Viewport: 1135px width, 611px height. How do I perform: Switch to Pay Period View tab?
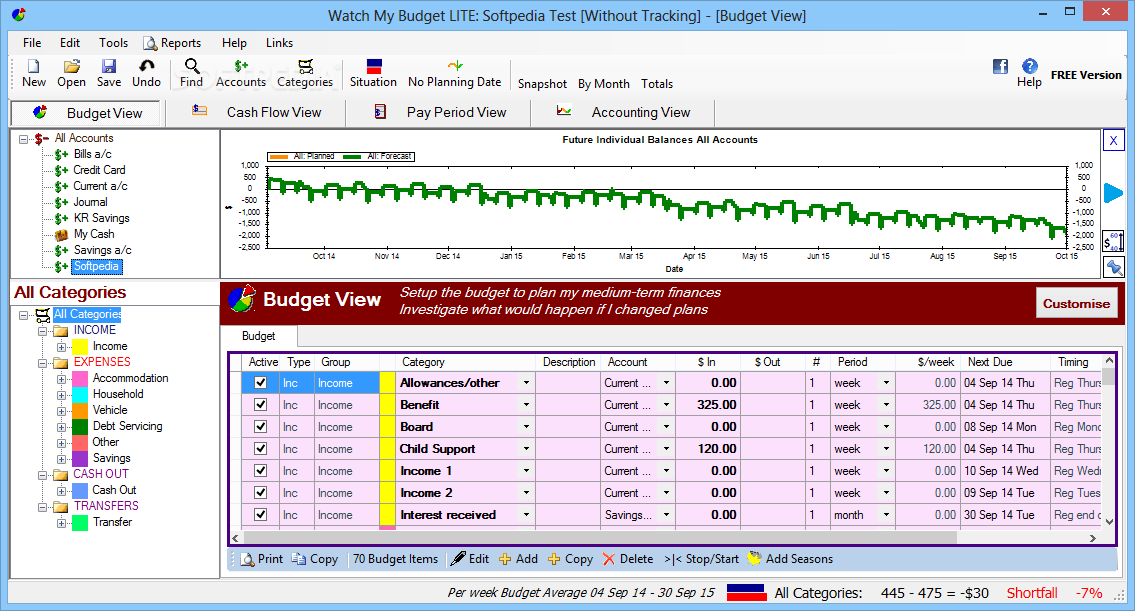[x=439, y=112]
